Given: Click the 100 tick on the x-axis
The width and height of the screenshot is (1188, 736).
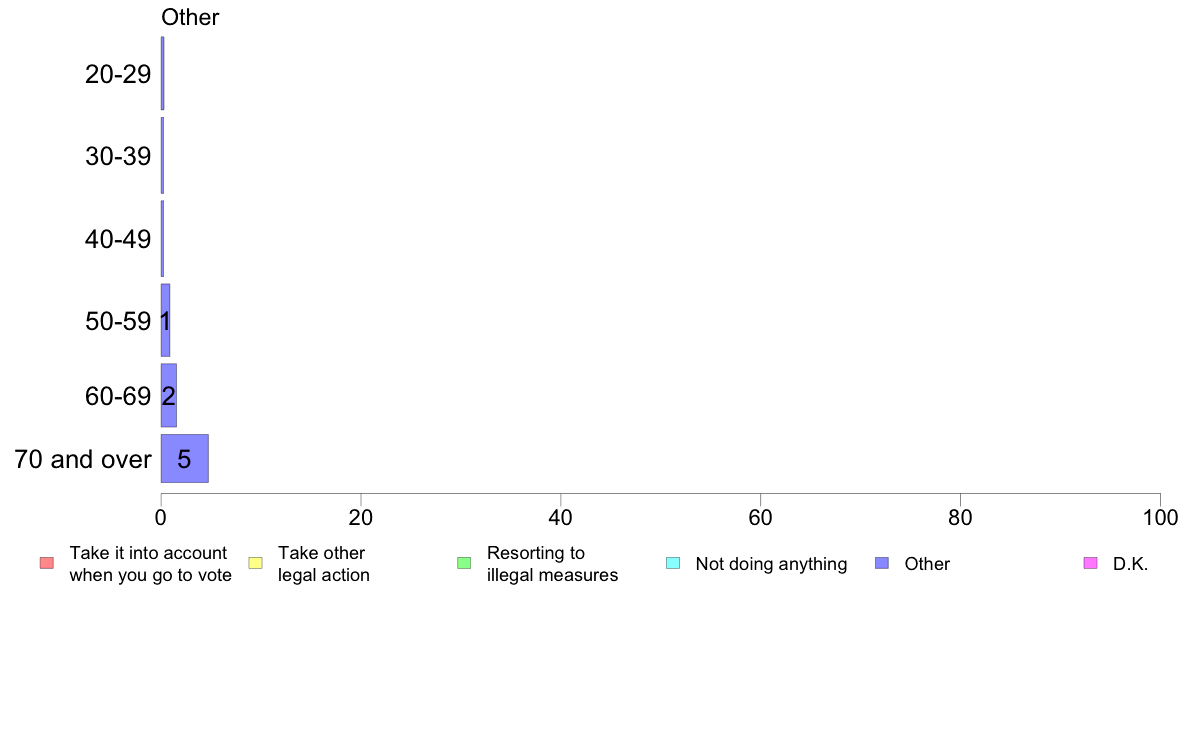Looking at the screenshot, I should [1160, 518].
